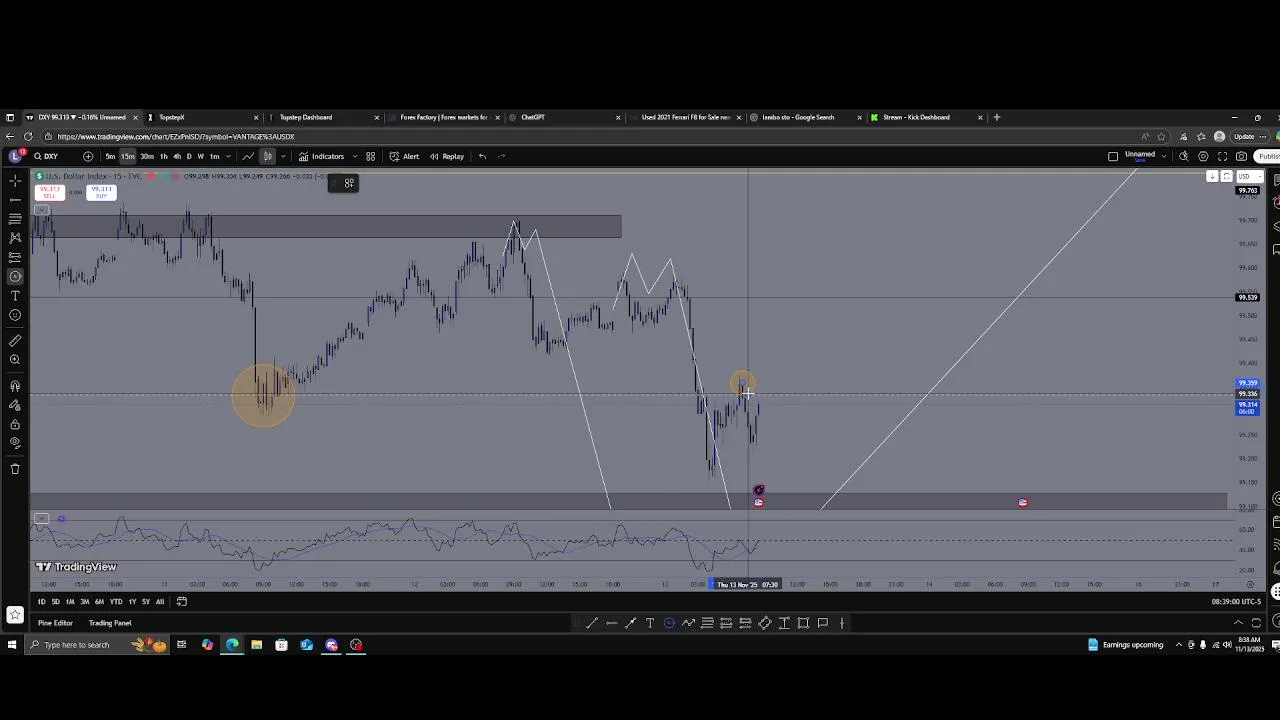Open the emoji icons tool in sidebar
1280x720 pixels.
click(15, 315)
